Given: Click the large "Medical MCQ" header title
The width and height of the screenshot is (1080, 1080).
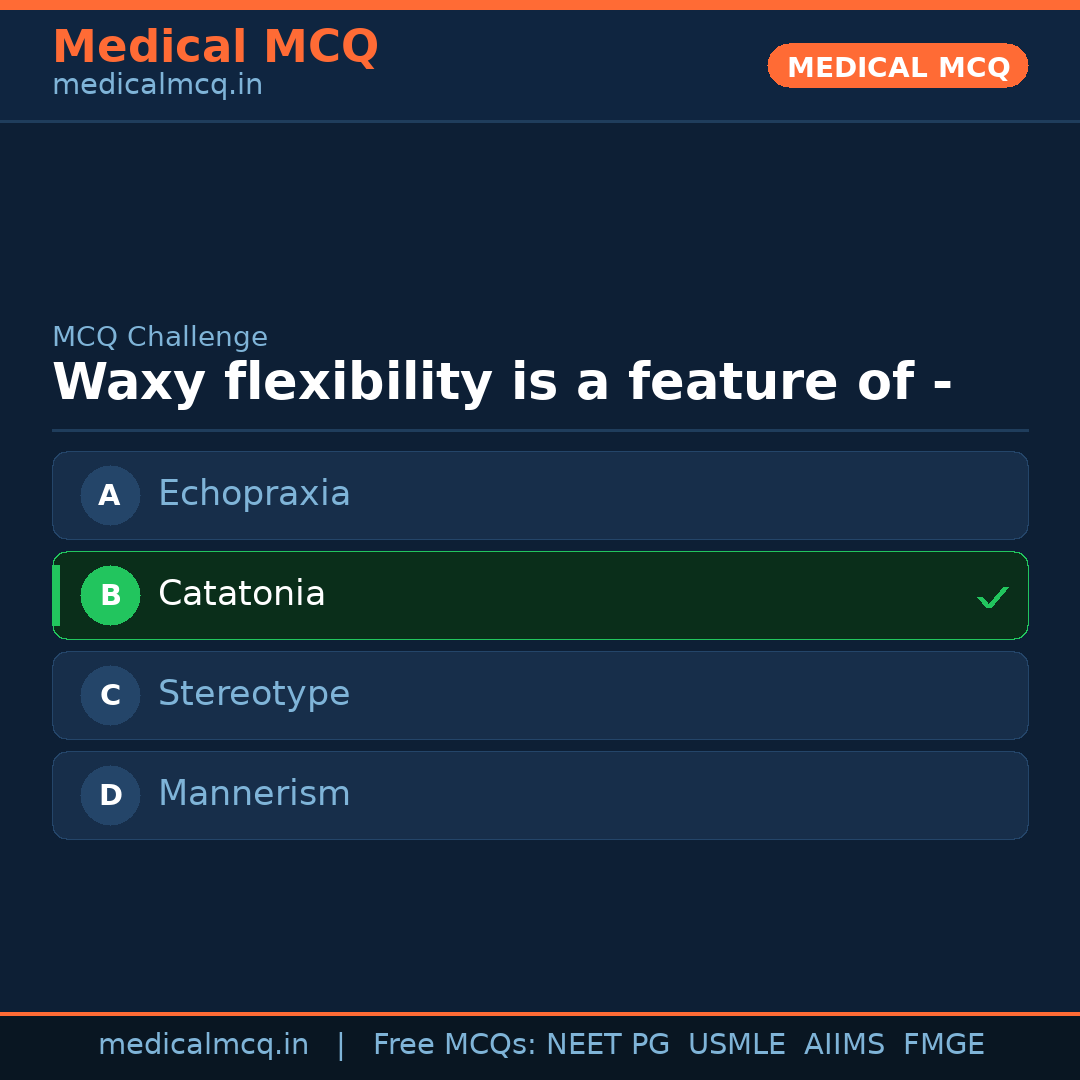Looking at the screenshot, I should (215, 47).
